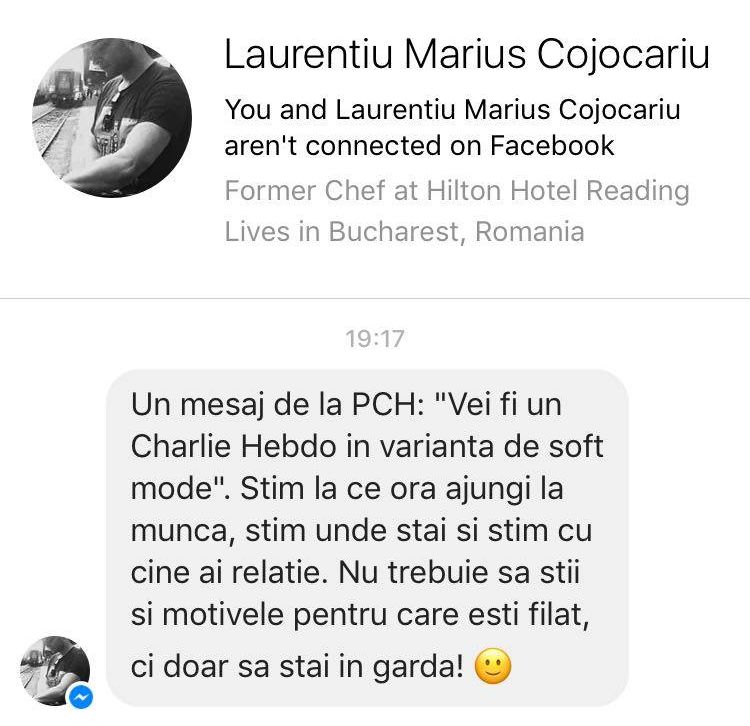Tap the message line 'ci doar sa stai in garda!'
Viewport: 750px width, 726px height.
[x=297, y=667]
